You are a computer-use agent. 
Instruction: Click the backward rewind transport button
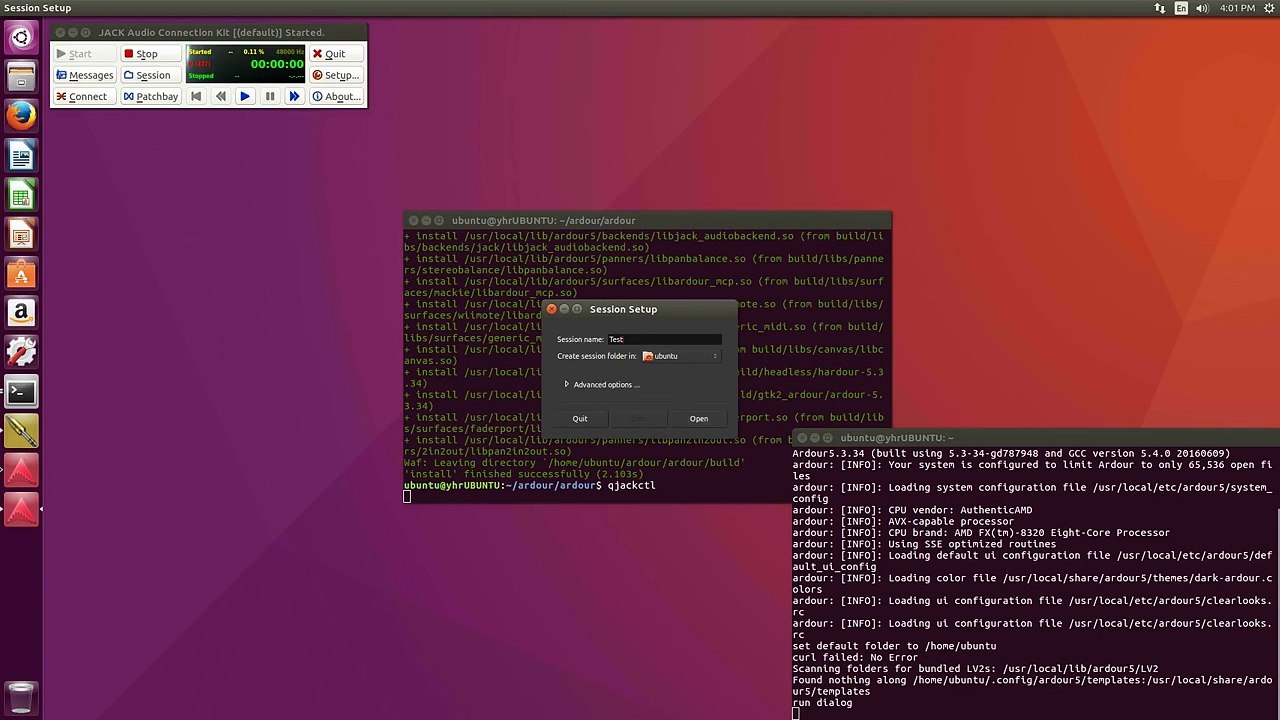pos(221,97)
